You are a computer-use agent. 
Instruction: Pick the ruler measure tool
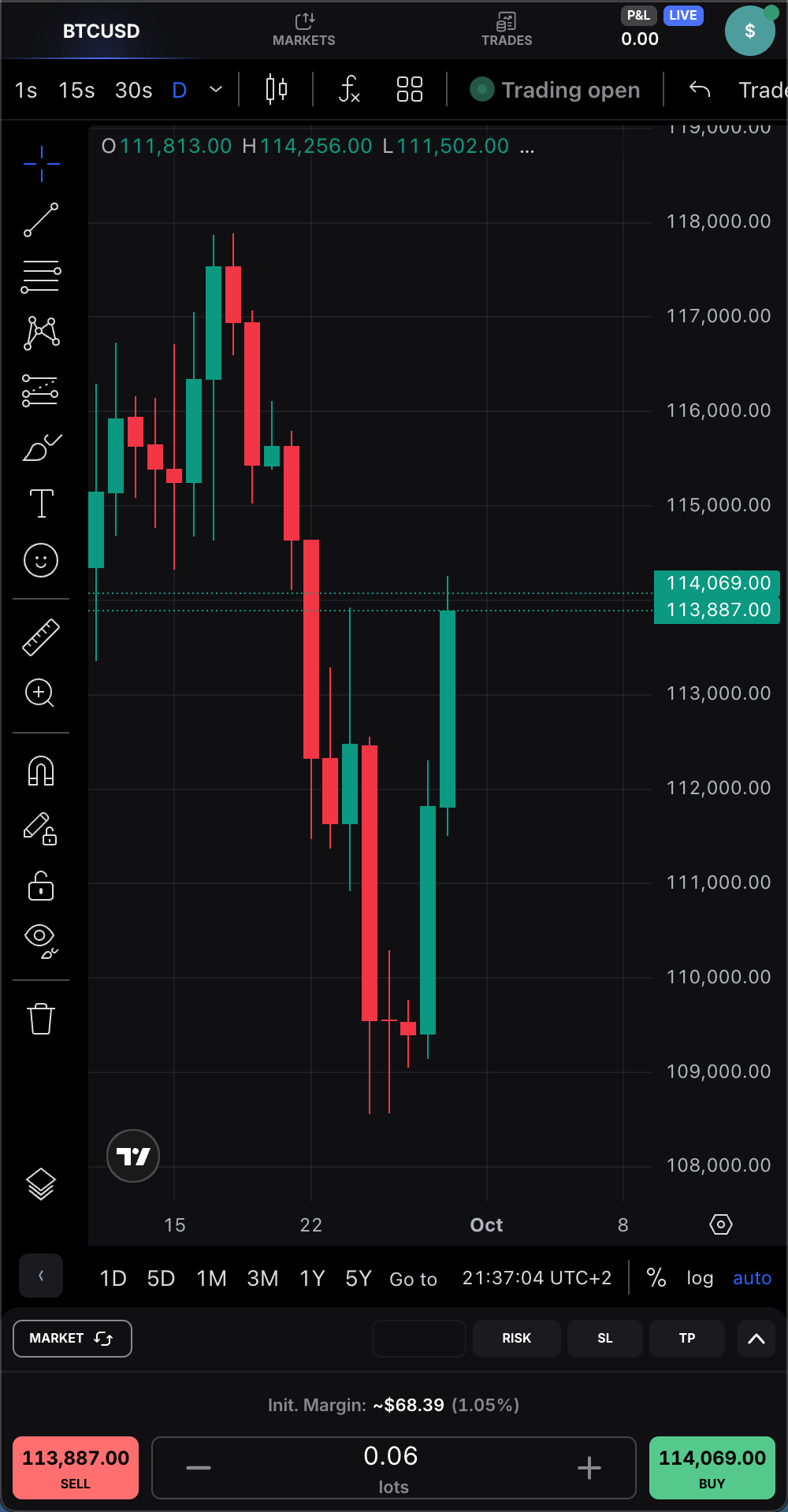(x=41, y=637)
